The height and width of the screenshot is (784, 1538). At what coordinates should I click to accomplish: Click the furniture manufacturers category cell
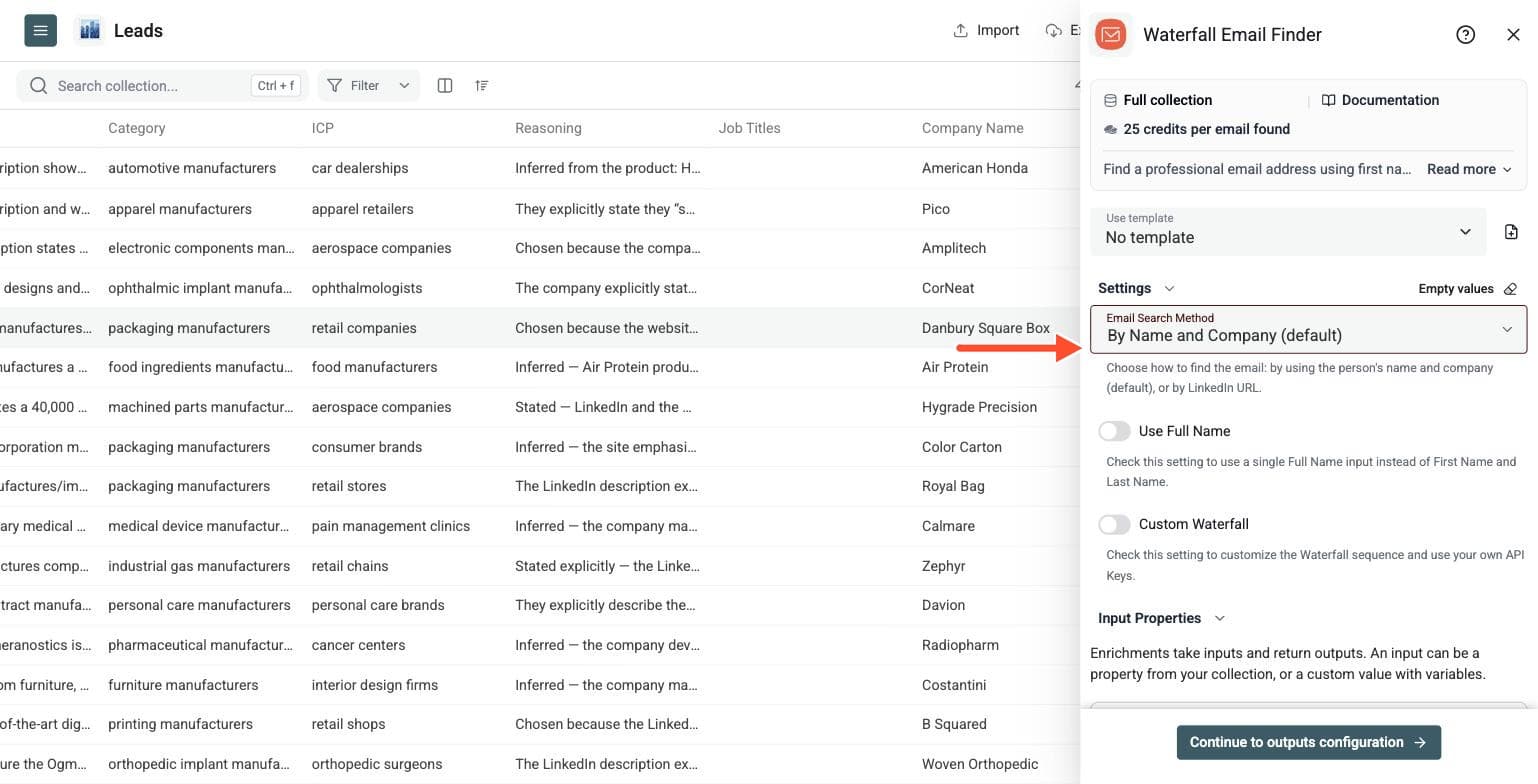(x=183, y=685)
